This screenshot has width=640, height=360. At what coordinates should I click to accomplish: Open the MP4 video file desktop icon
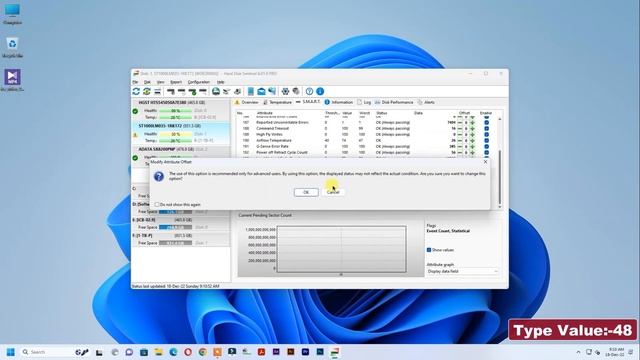(x=12, y=80)
